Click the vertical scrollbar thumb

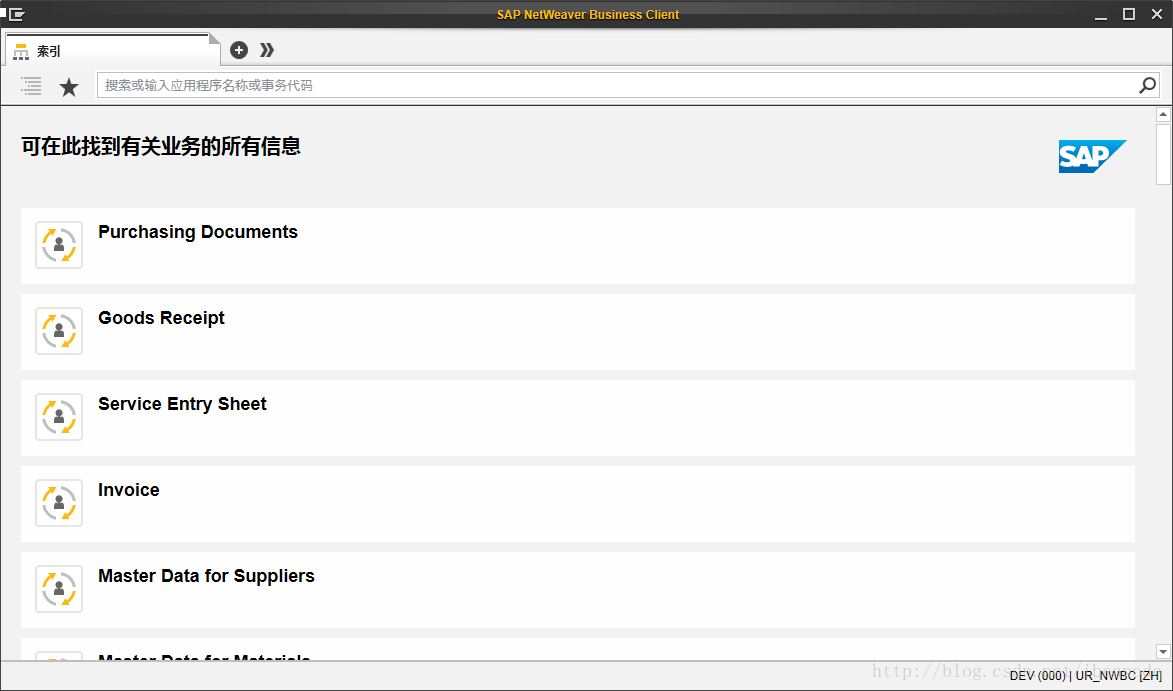point(1163,154)
